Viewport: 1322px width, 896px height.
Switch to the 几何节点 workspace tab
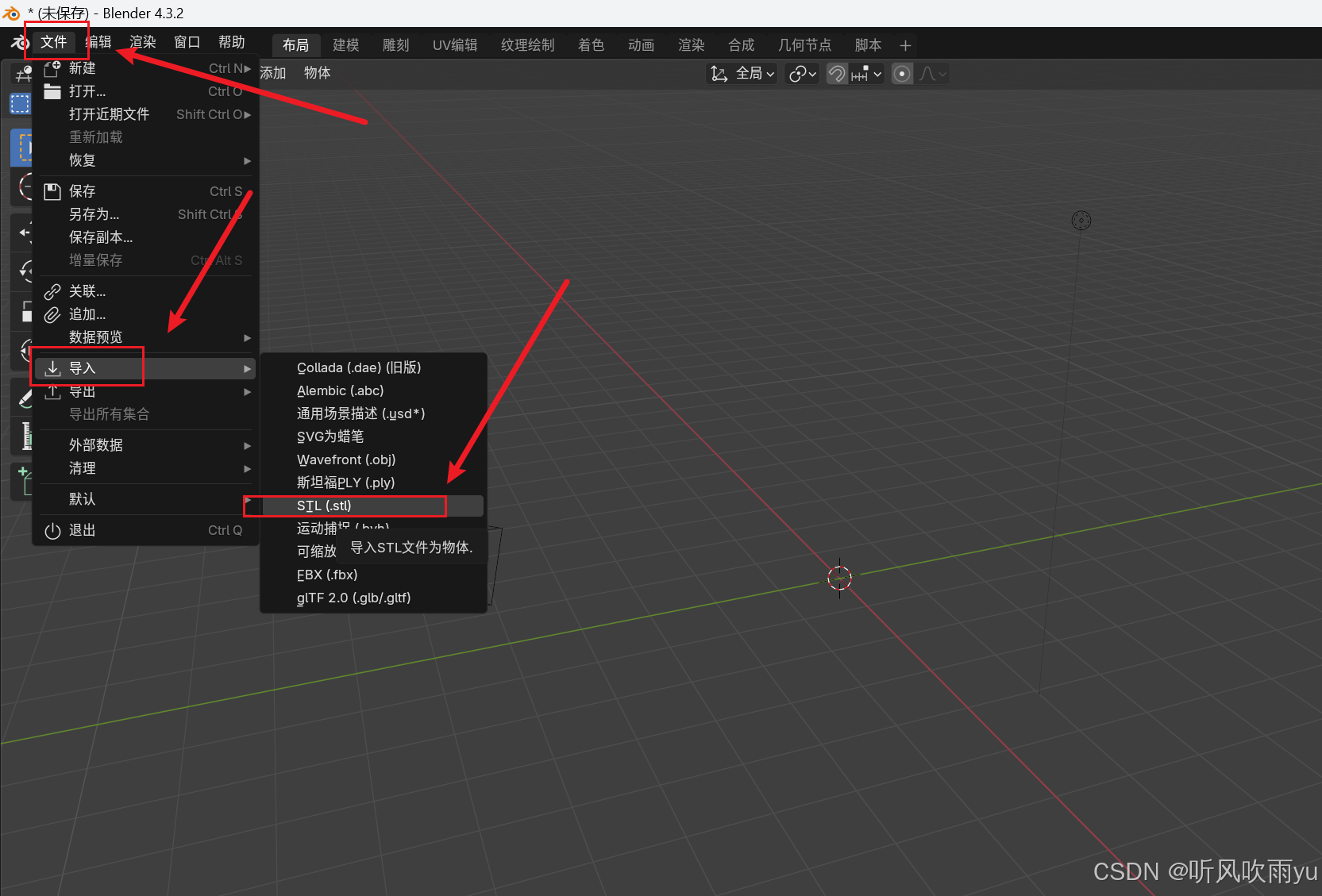(804, 45)
